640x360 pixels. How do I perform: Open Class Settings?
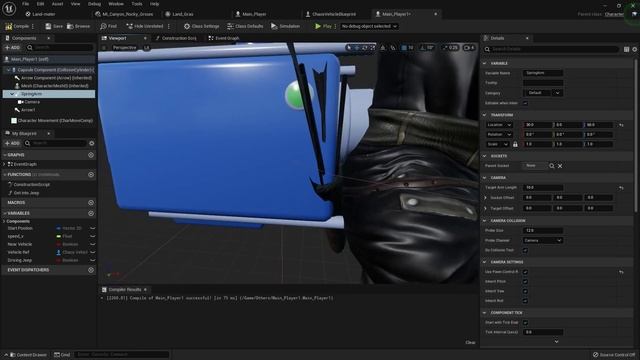click(201, 26)
